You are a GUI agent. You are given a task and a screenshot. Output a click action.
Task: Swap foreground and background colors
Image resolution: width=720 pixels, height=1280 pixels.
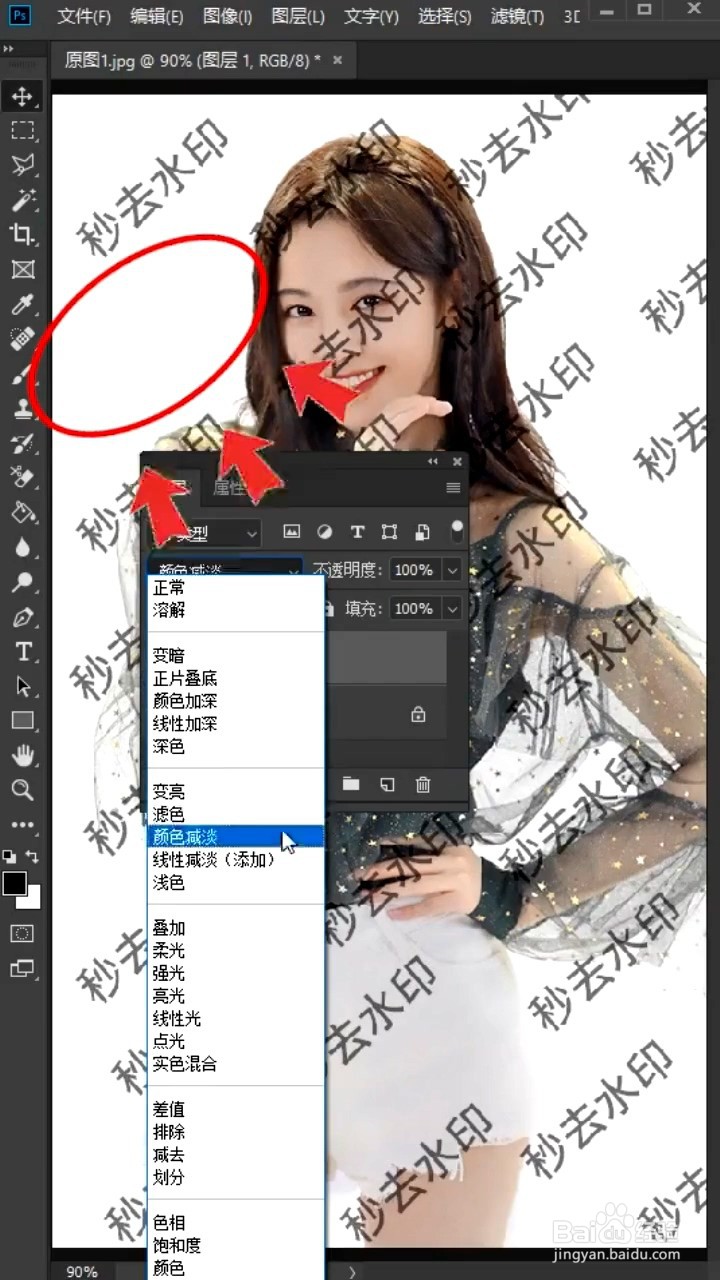pyautogui.click(x=33, y=857)
